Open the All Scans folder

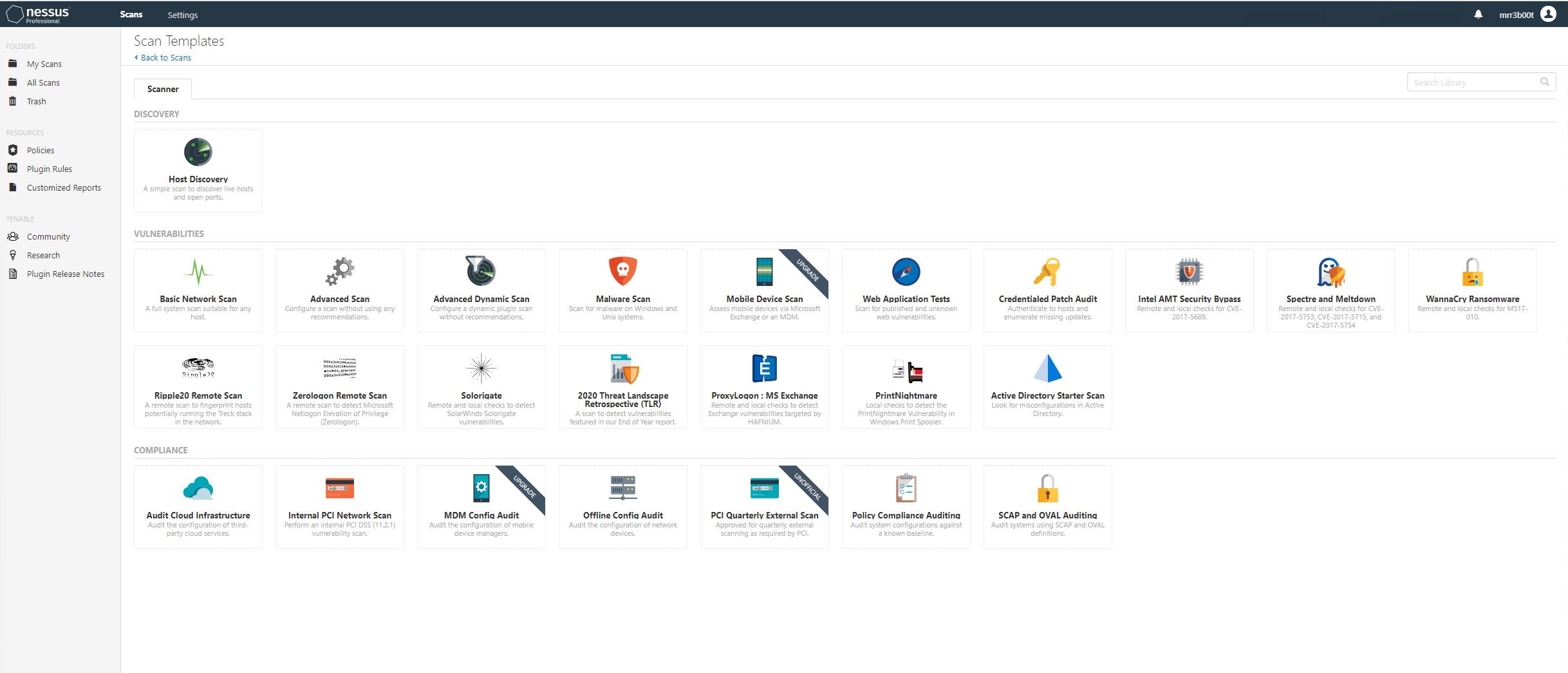click(43, 82)
